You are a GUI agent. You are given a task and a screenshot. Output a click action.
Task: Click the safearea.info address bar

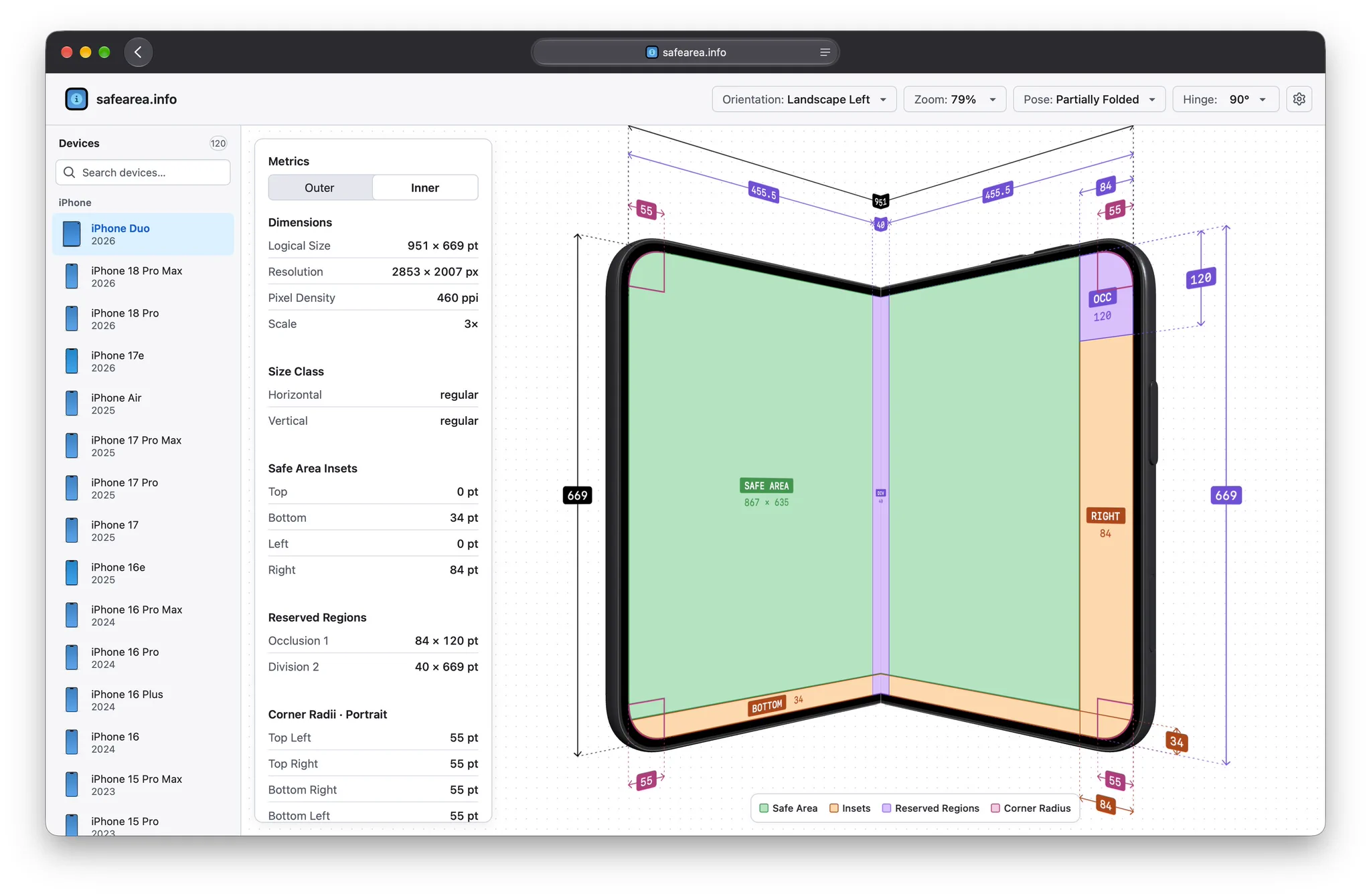pyautogui.click(x=685, y=52)
